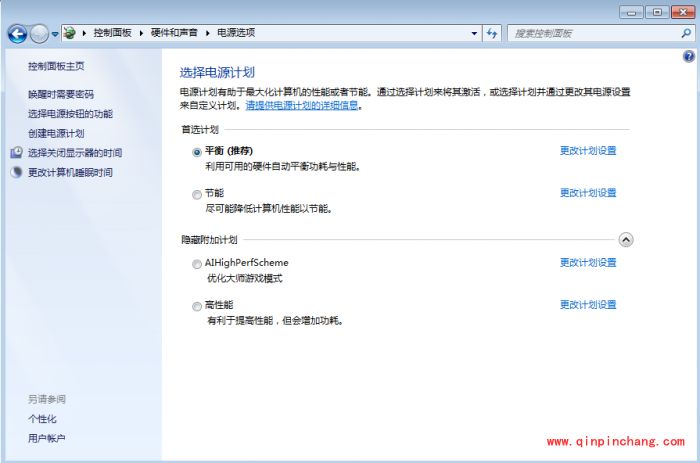Expand arrow before 电源选项 breadcrumb

(x=208, y=33)
